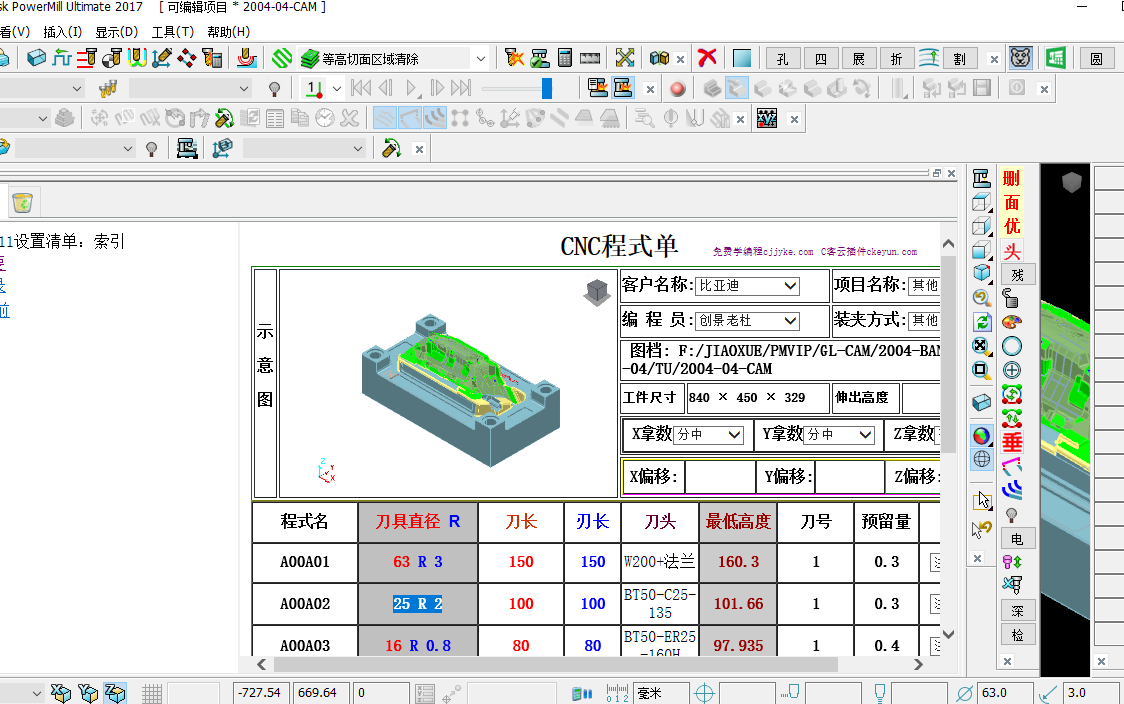Toggle the grid icon in status bar

coord(152,693)
